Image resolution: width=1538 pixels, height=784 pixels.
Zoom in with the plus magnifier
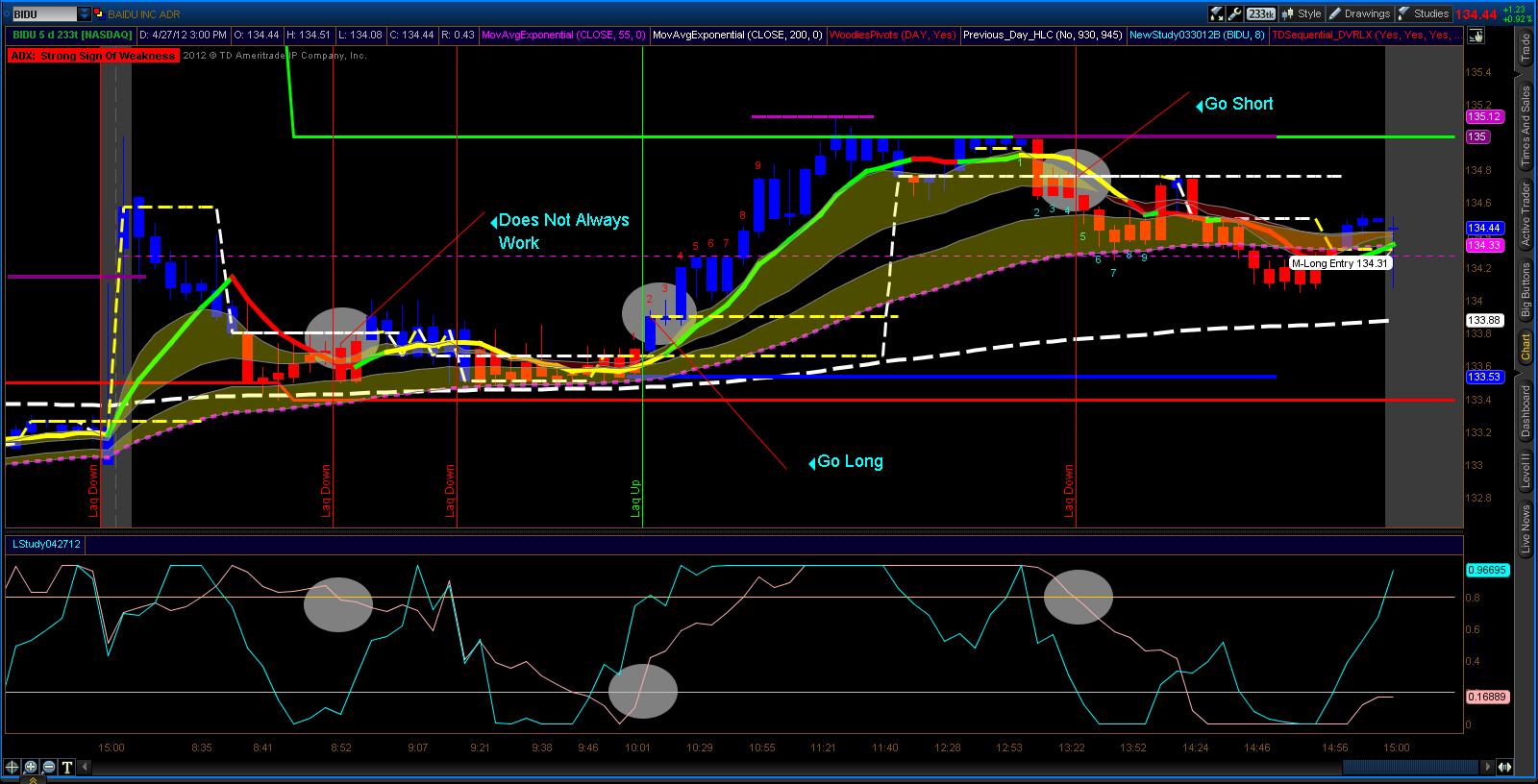(x=31, y=767)
